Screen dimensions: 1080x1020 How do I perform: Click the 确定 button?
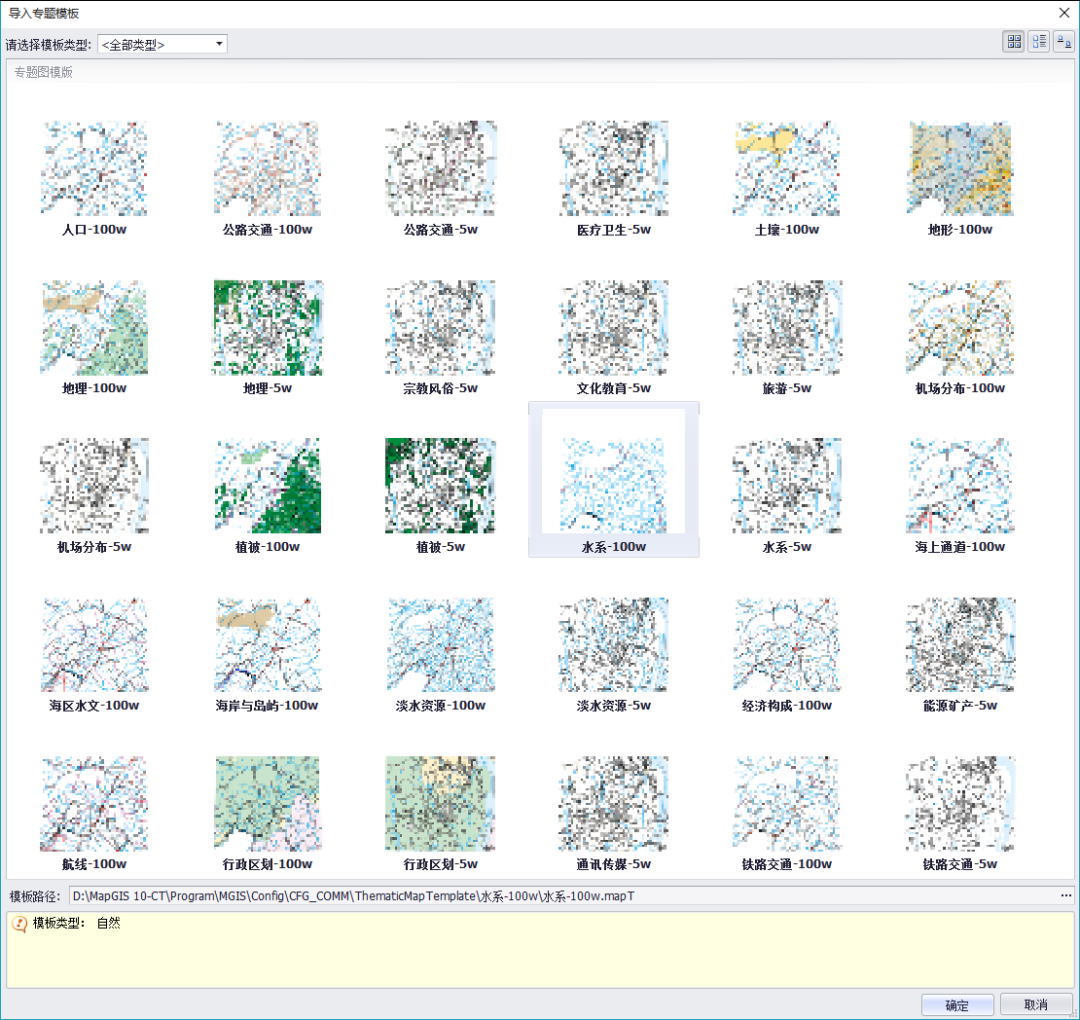pyautogui.click(x=956, y=1004)
